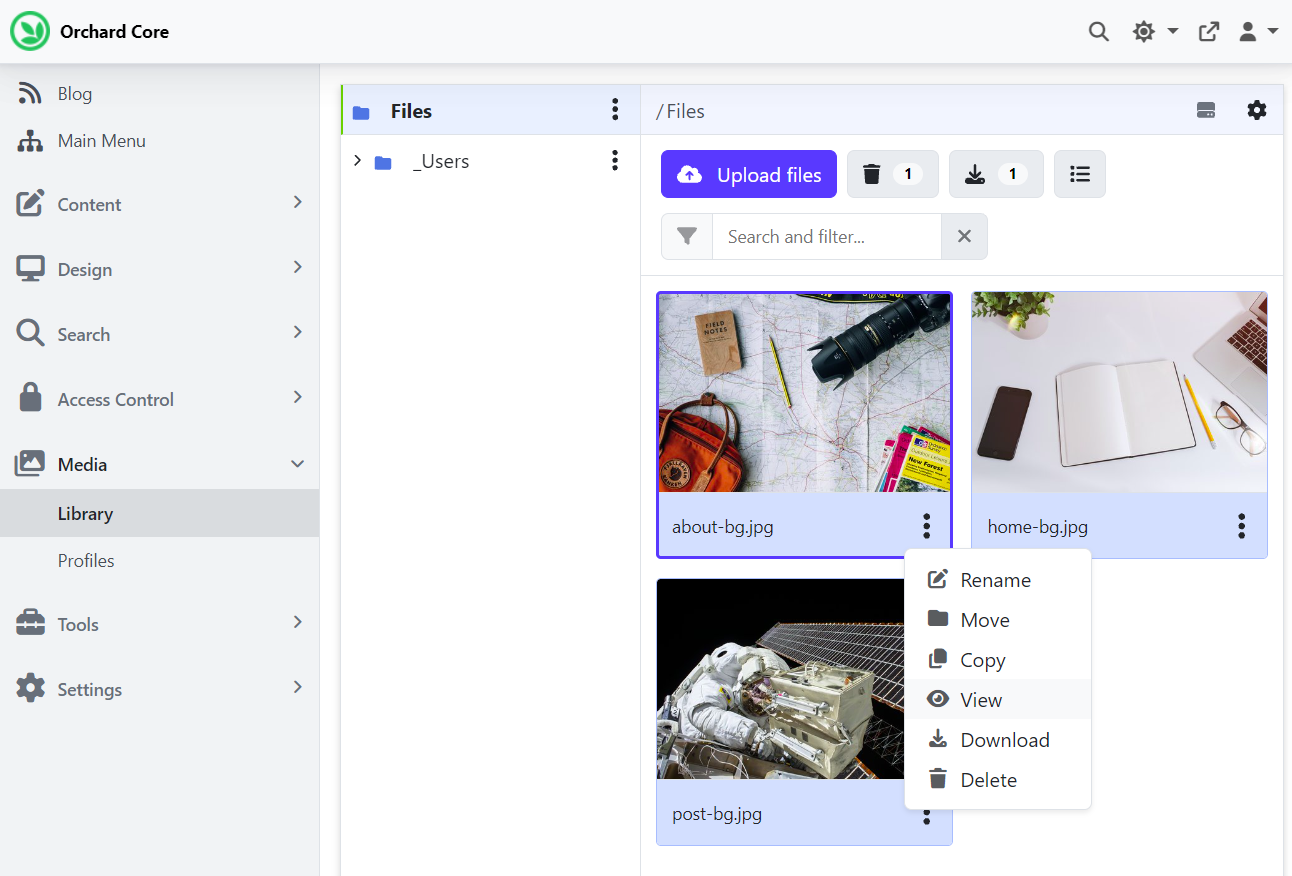Choose Copy from the context menu
The width and height of the screenshot is (1292, 876).
click(x=998, y=660)
